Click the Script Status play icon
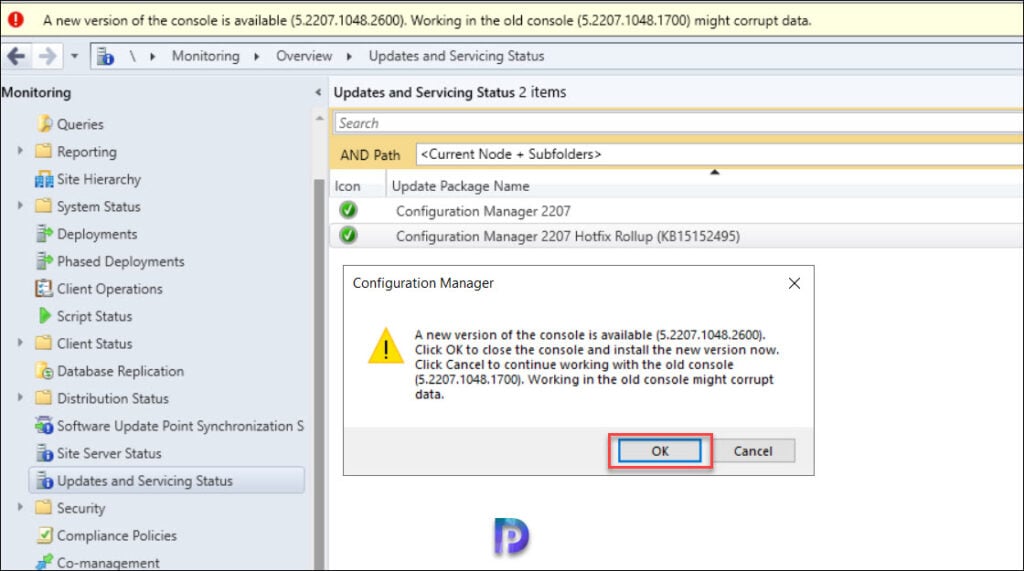This screenshot has height=571, width=1024. pyautogui.click(x=44, y=316)
